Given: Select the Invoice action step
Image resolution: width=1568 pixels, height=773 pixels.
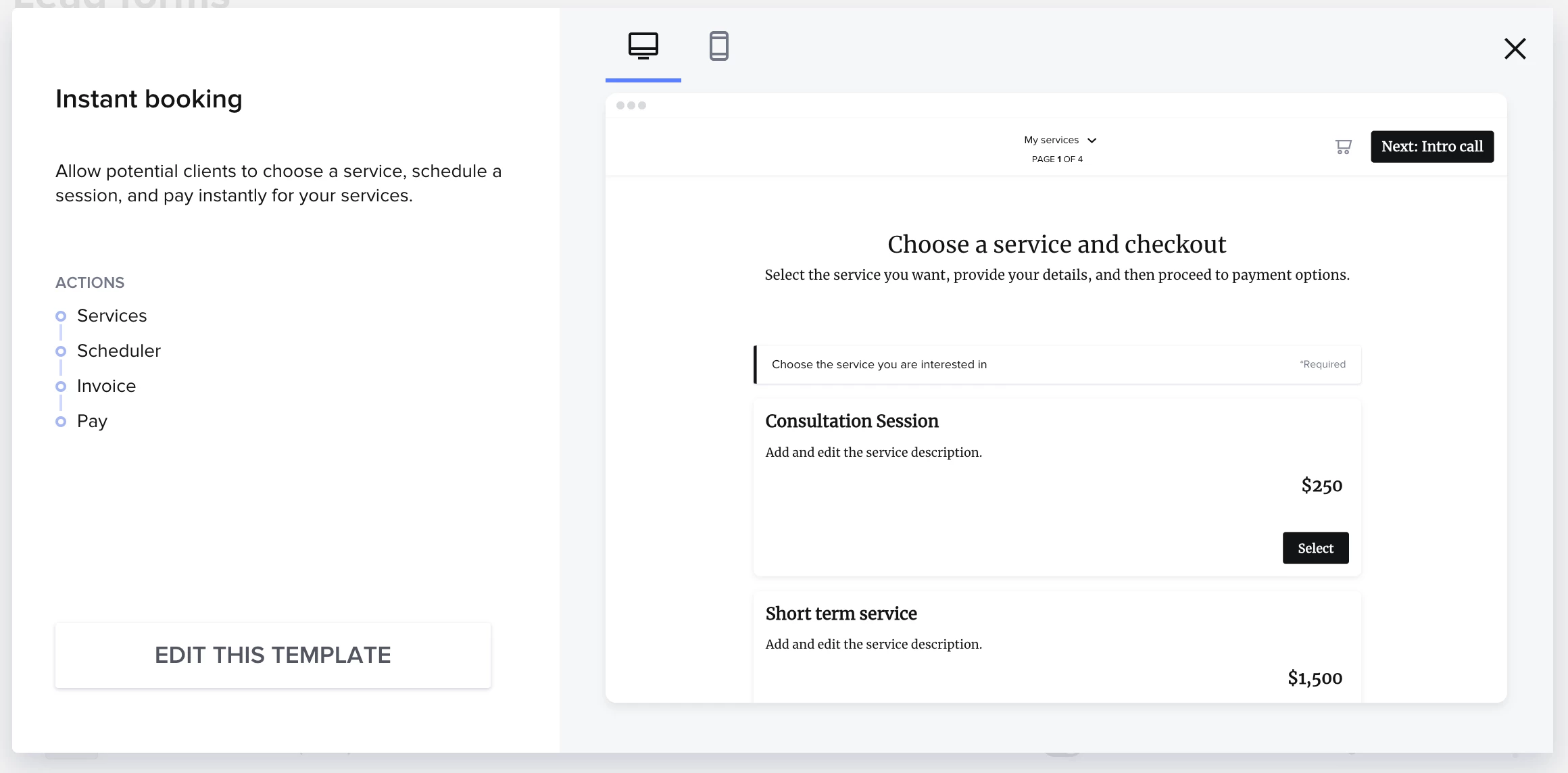Looking at the screenshot, I should click(x=106, y=386).
